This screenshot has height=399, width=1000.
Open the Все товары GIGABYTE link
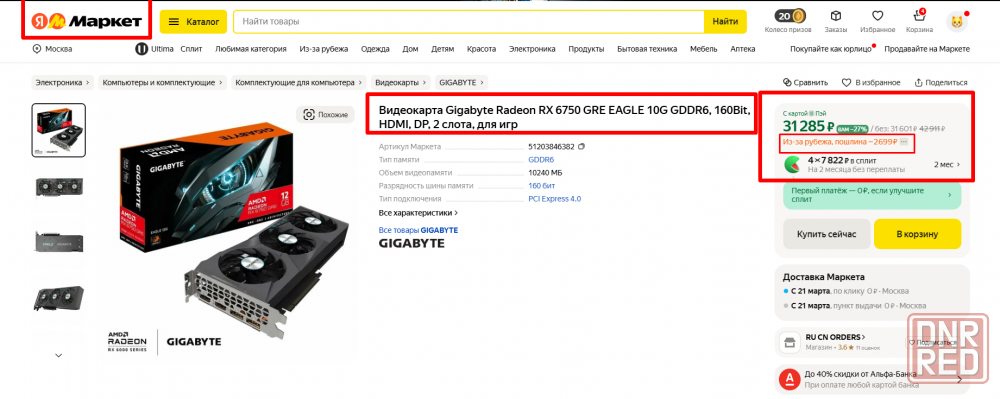tap(418, 230)
